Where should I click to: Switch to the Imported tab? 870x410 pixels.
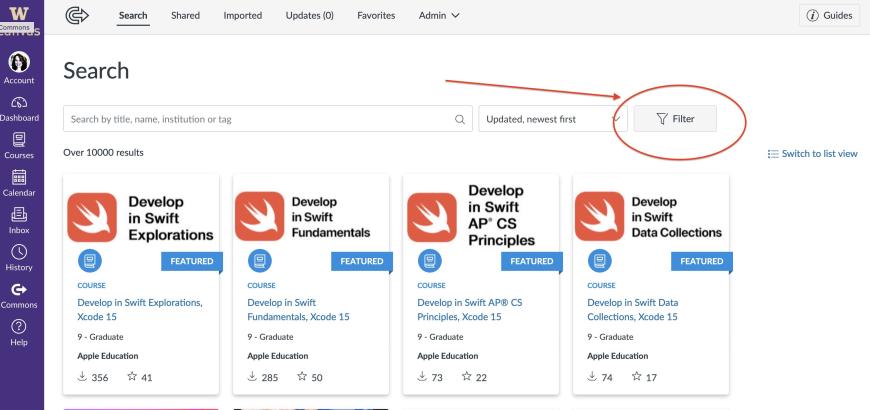(x=242, y=16)
